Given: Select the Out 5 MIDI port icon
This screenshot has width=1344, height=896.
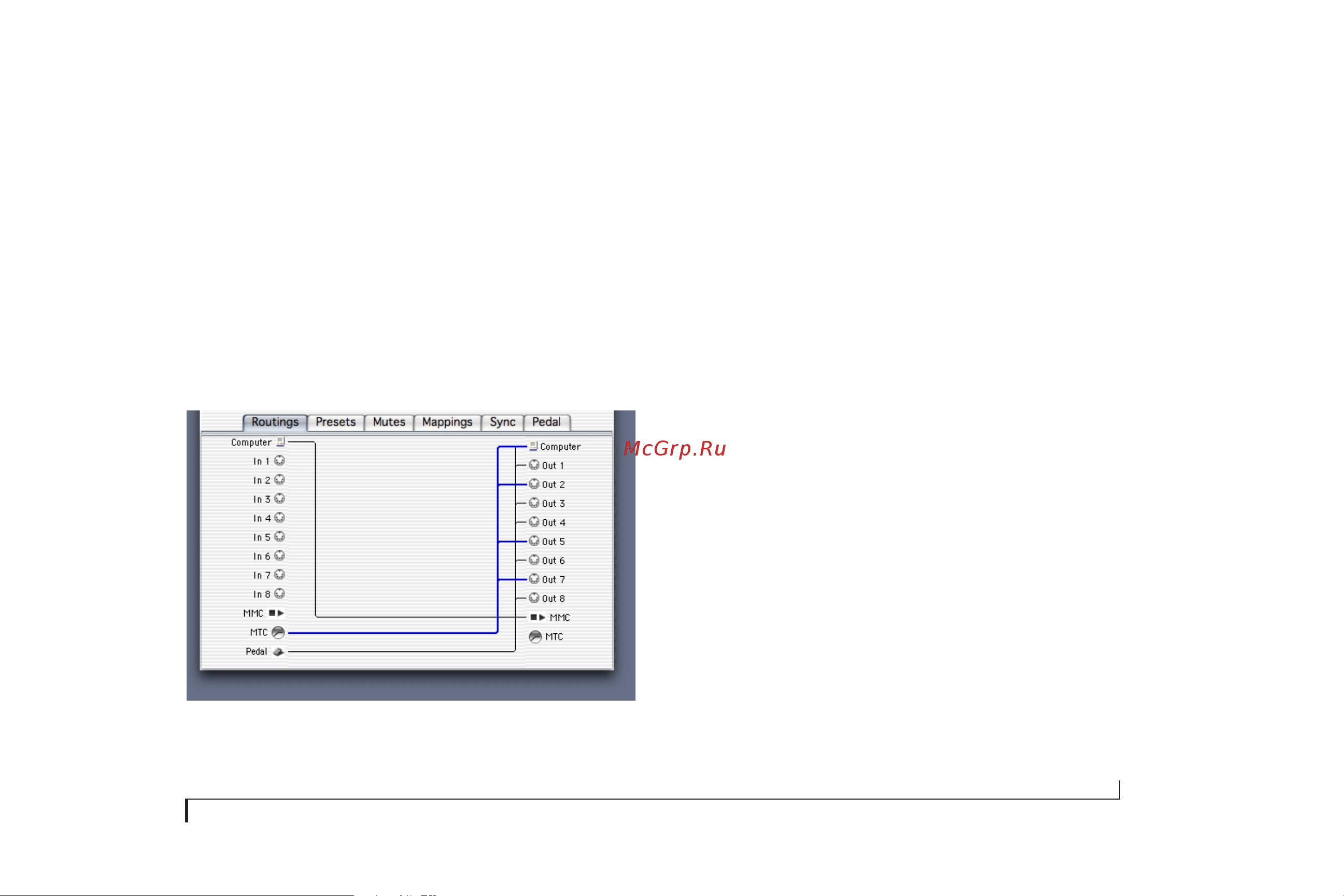Looking at the screenshot, I should click(x=534, y=541).
